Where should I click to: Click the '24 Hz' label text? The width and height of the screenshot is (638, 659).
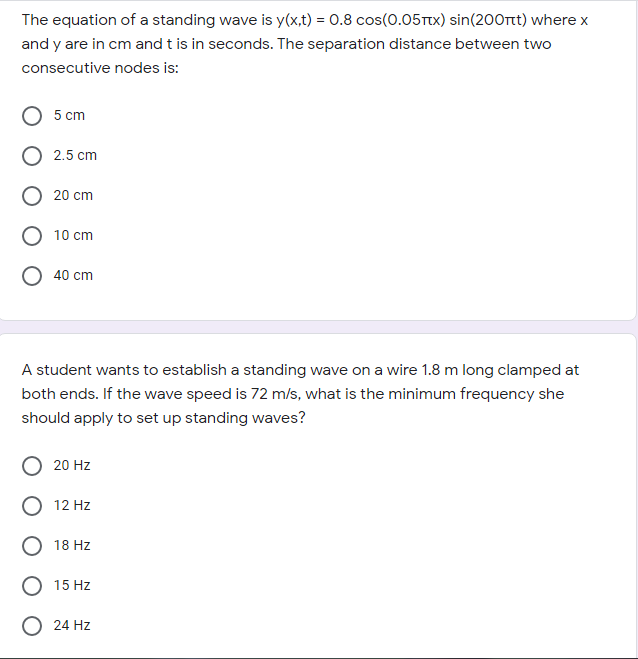(x=72, y=625)
